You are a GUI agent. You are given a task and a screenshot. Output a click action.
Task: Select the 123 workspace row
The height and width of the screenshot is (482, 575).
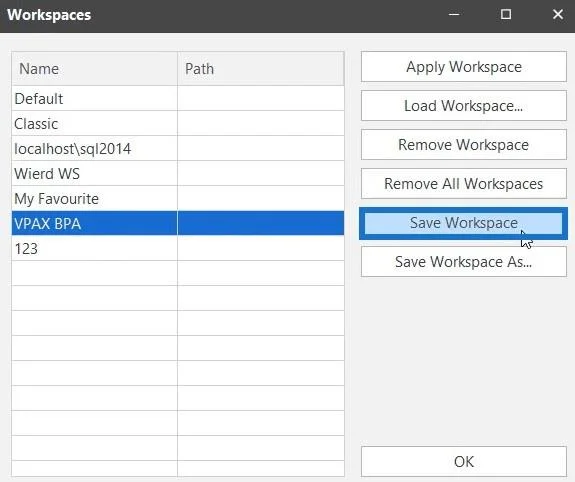pyautogui.click(x=178, y=248)
